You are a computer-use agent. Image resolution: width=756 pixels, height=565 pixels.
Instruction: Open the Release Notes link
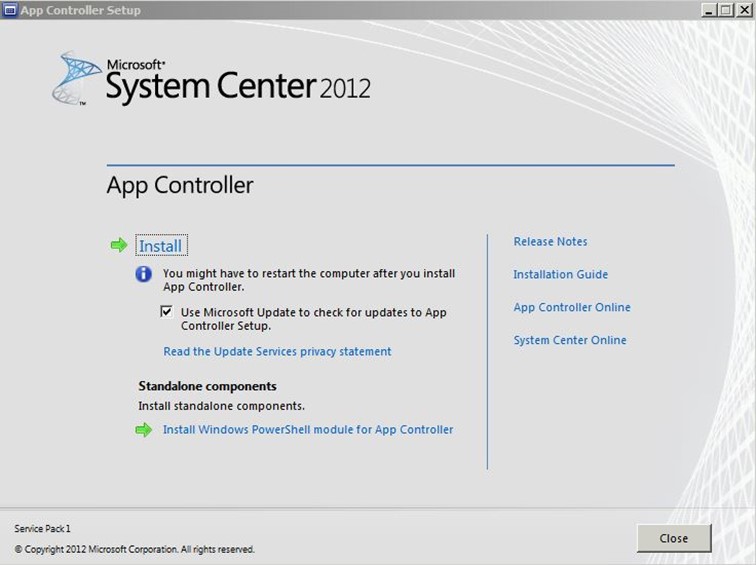(x=550, y=242)
